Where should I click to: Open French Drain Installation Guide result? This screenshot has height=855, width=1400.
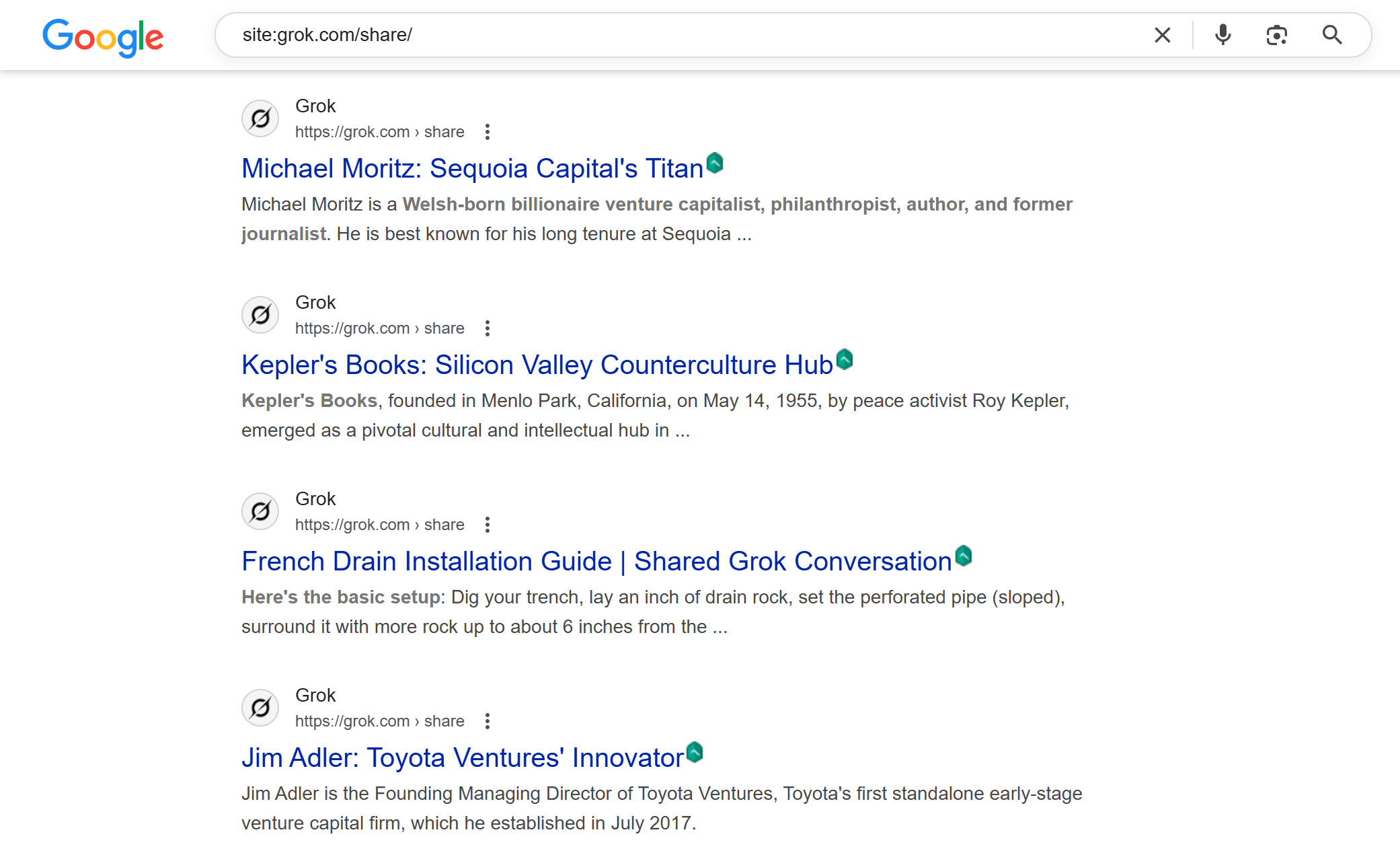click(596, 561)
